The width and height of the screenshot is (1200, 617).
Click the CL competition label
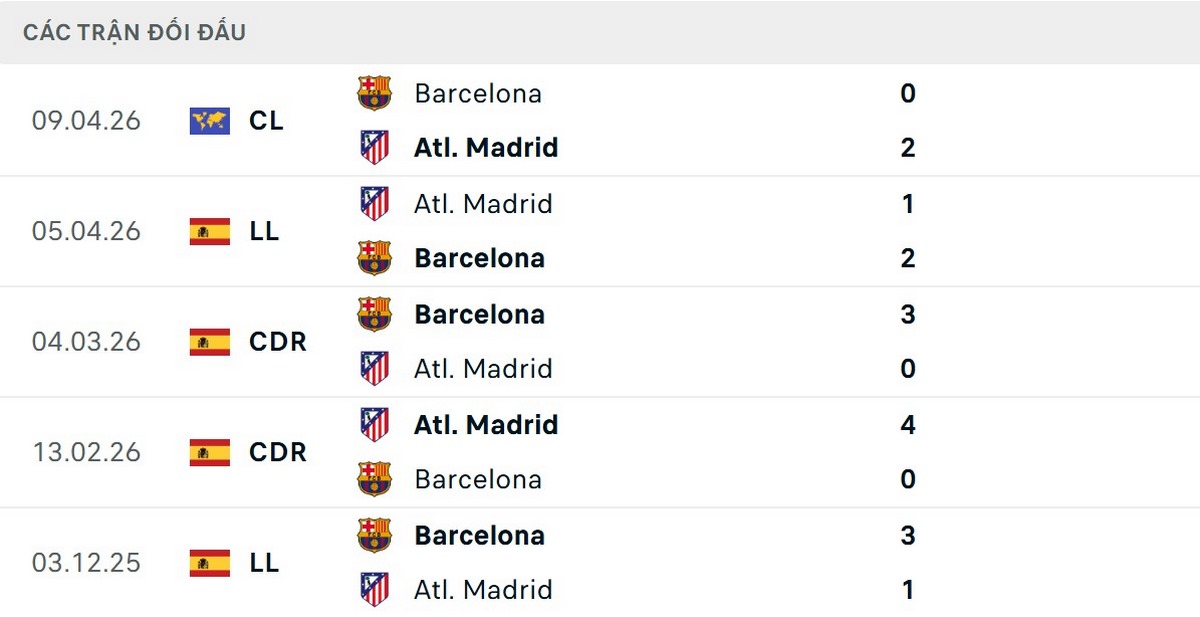266,121
